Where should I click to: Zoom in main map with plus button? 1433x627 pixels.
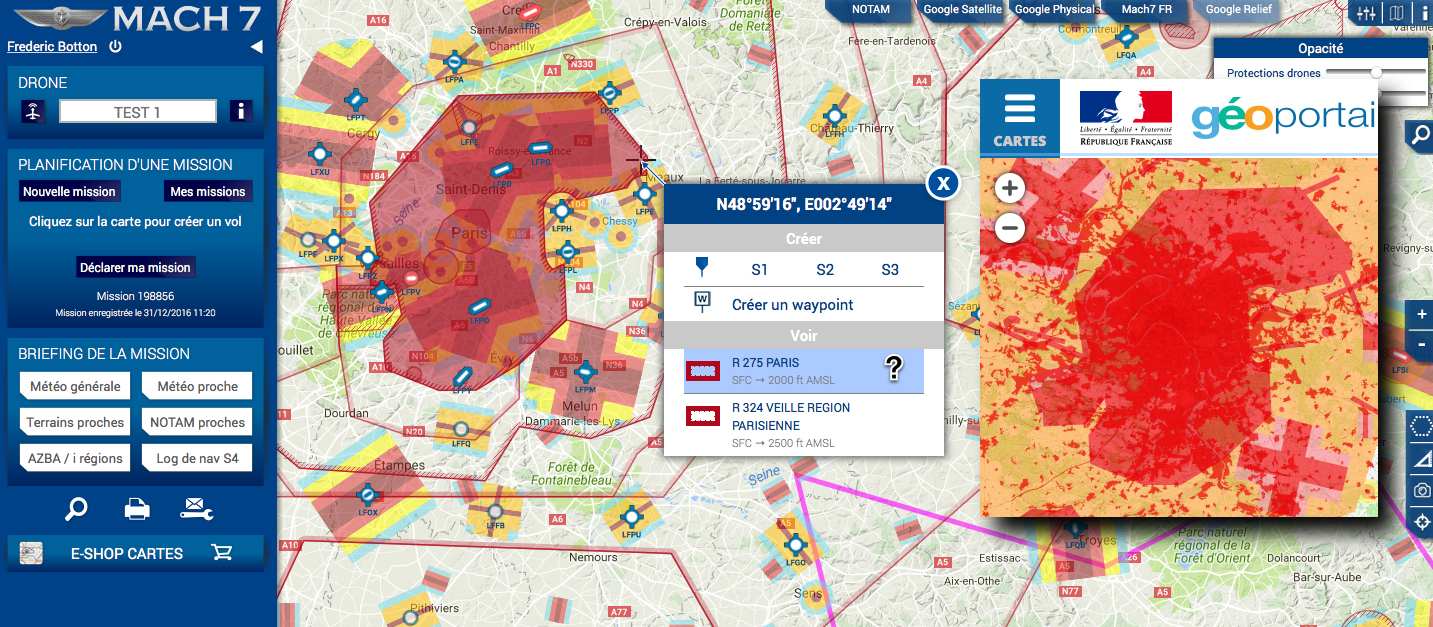1422,314
